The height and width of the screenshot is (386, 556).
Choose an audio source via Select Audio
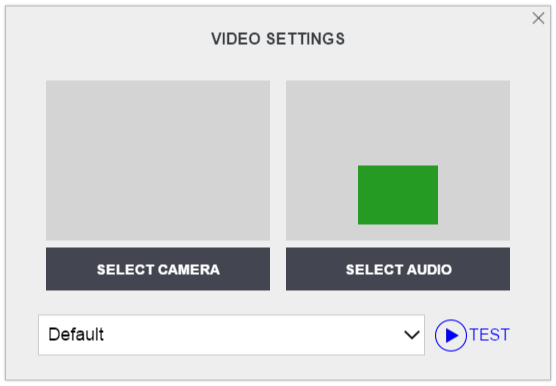pyautogui.click(x=398, y=269)
